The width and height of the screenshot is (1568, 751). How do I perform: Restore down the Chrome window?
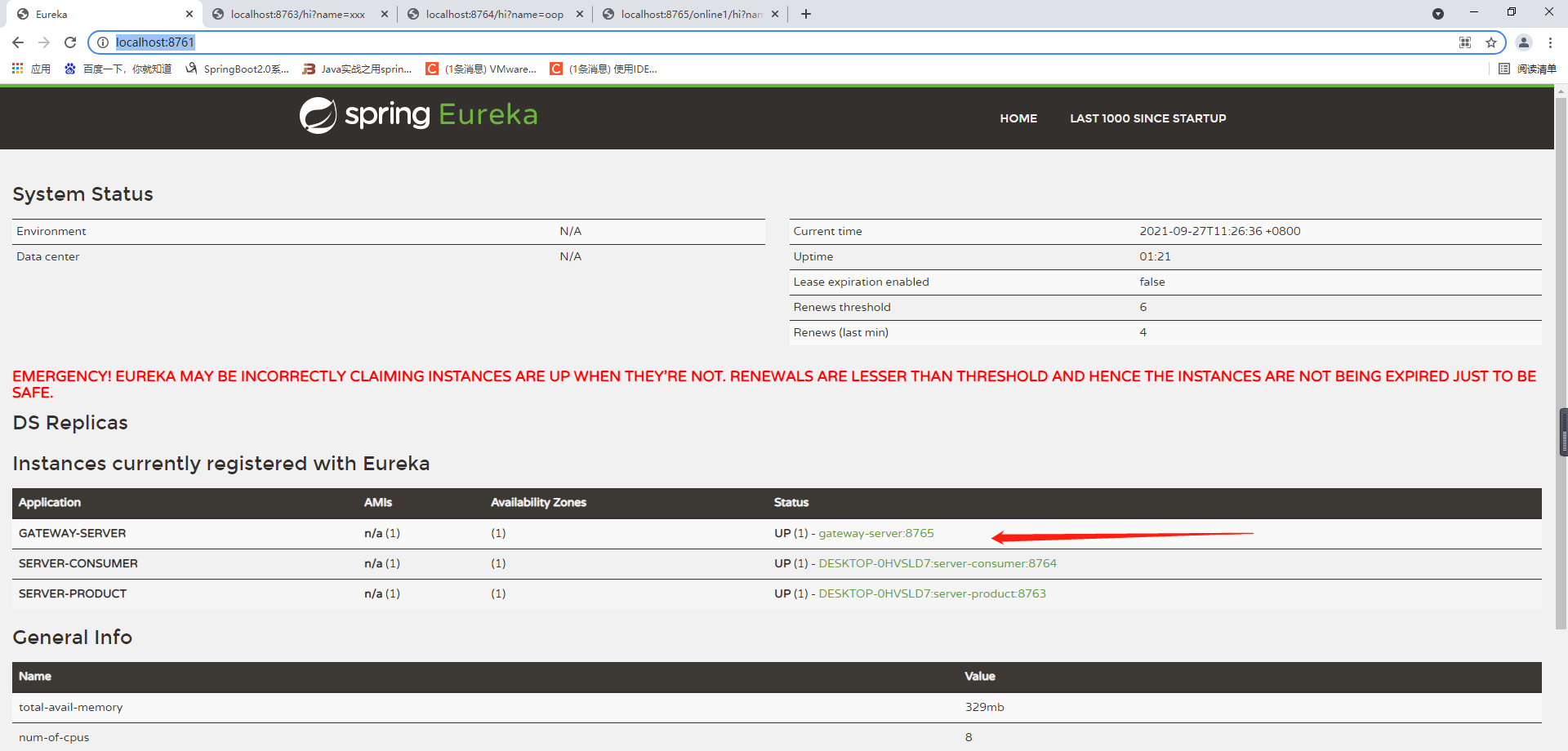tap(1512, 12)
